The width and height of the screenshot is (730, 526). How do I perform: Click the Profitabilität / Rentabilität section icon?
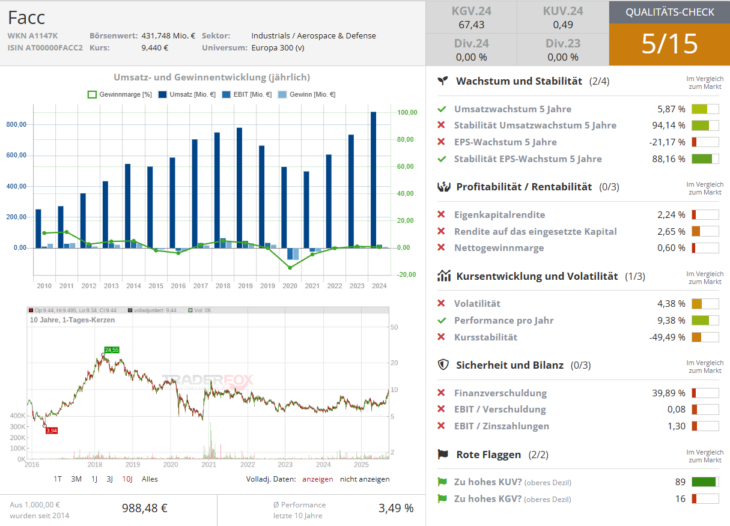click(444, 187)
